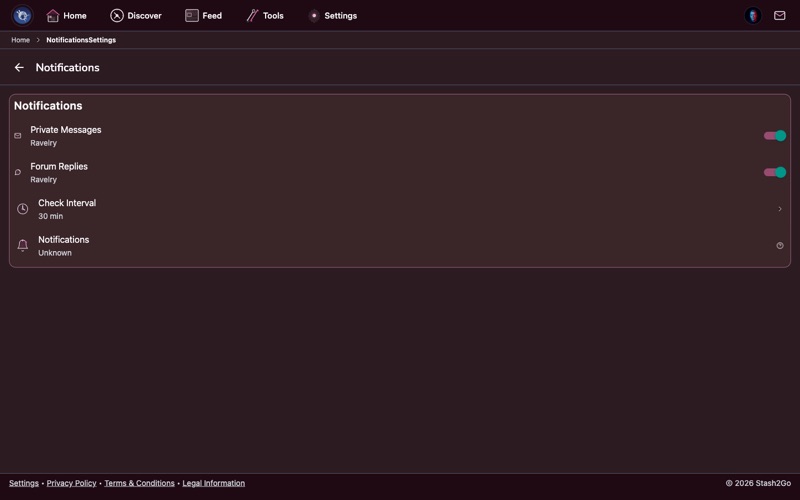Click the 30 min value
Screen dimensions: 800x500
51,216
